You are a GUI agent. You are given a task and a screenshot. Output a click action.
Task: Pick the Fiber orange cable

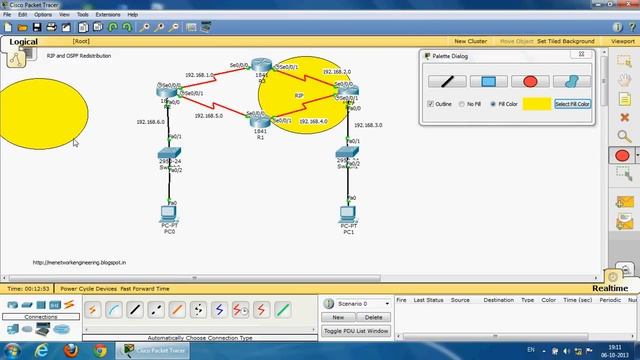click(x=177, y=310)
